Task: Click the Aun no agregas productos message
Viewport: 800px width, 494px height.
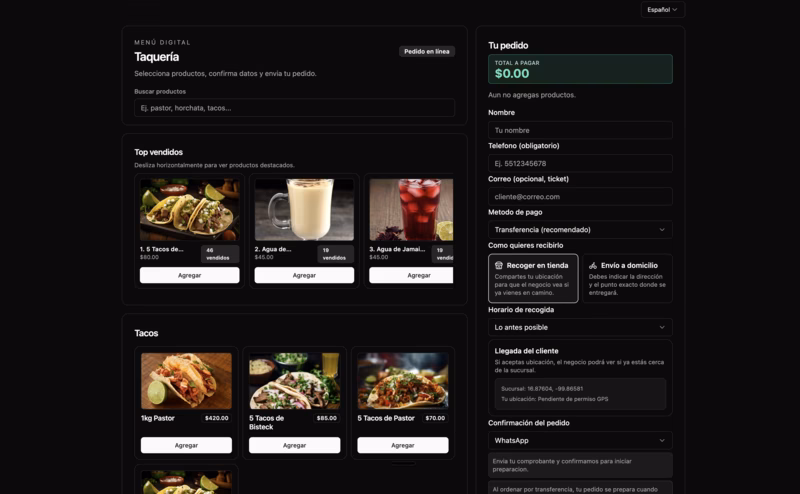Action: [532, 95]
